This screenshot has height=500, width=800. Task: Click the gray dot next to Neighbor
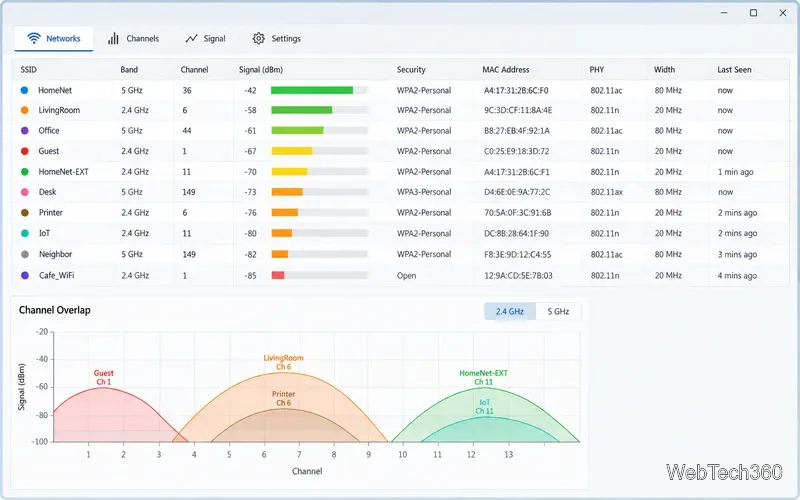(x=24, y=254)
